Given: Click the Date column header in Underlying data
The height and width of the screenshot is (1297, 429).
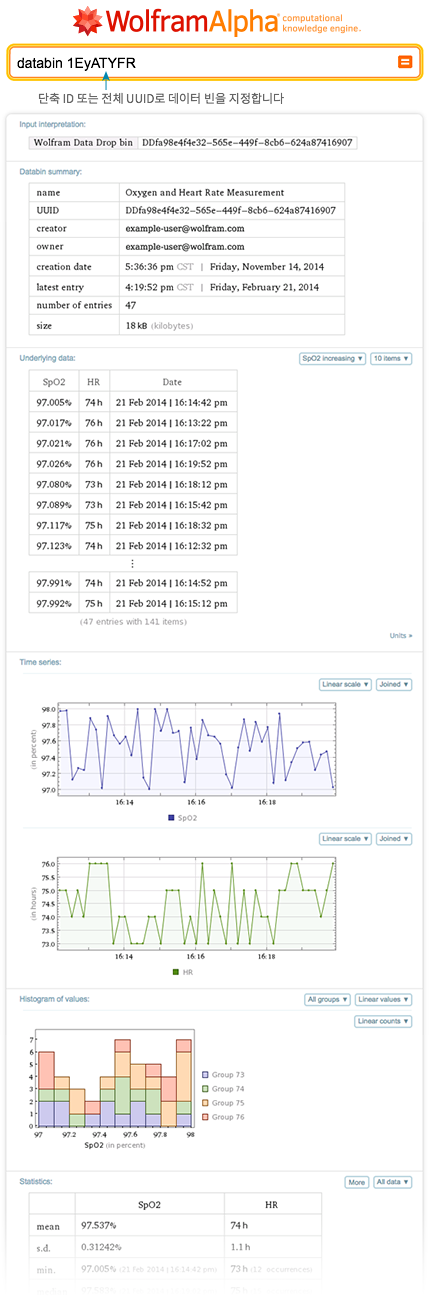Looking at the screenshot, I should point(173,382).
